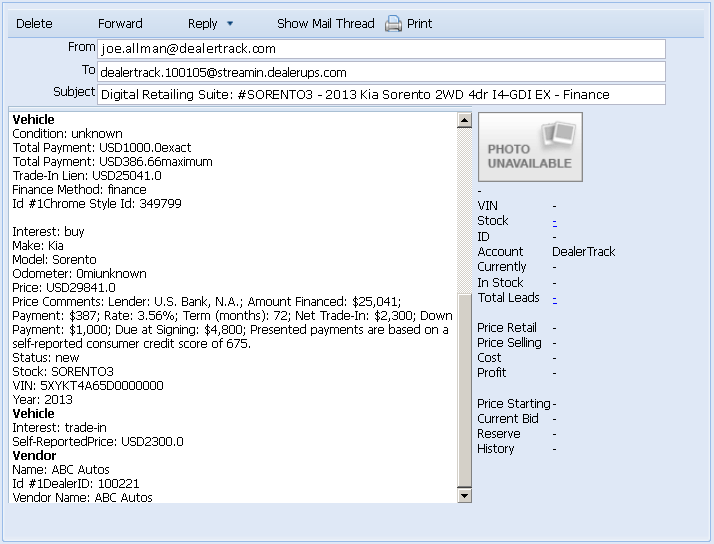Screen dimensions: 714x544
Task: Open the Total Leads link
Action: coord(554,298)
